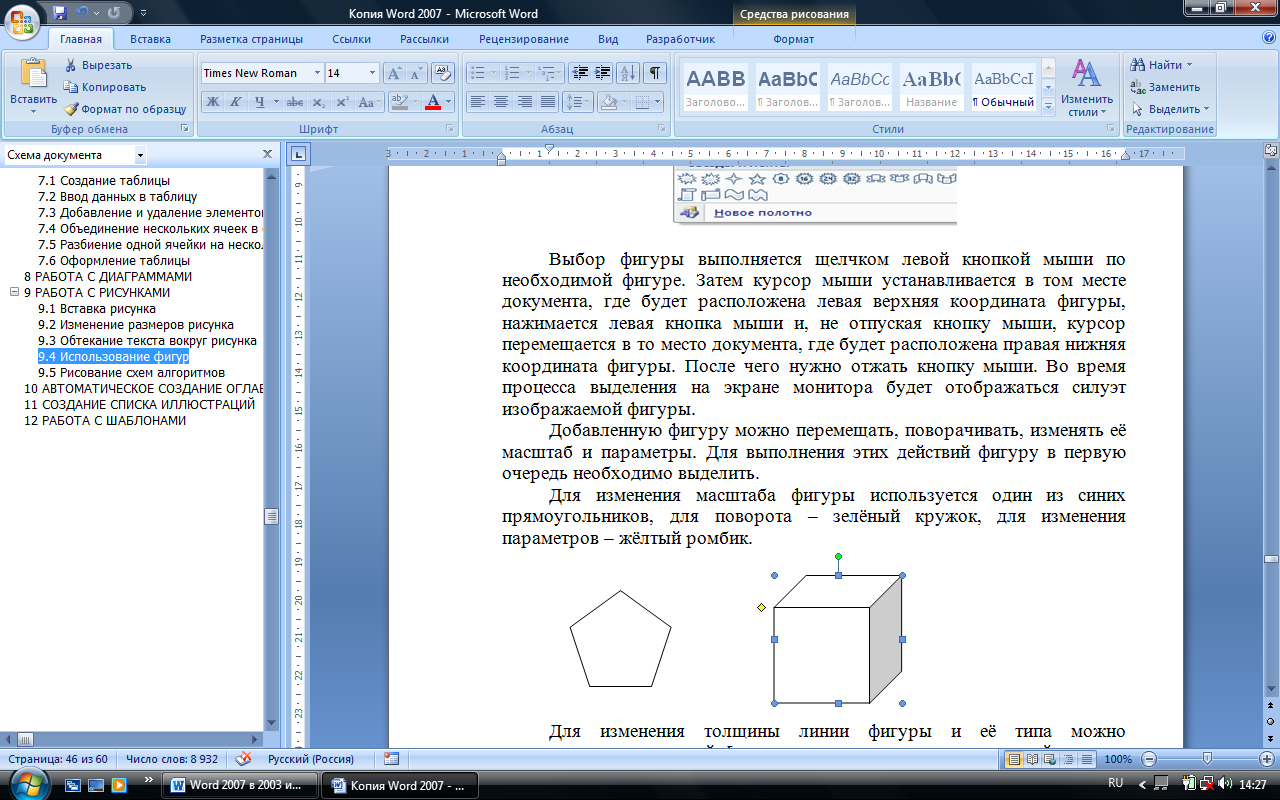Apply the red font color
Image resolution: width=1280 pixels, height=800 pixels.
pyautogui.click(x=433, y=102)
